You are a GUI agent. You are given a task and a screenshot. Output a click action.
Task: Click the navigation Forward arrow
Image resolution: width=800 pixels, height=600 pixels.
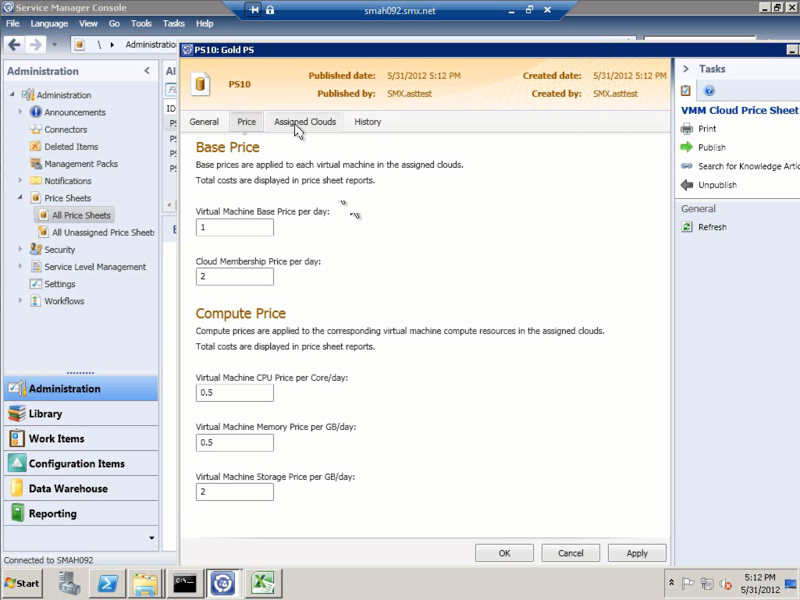35,45
